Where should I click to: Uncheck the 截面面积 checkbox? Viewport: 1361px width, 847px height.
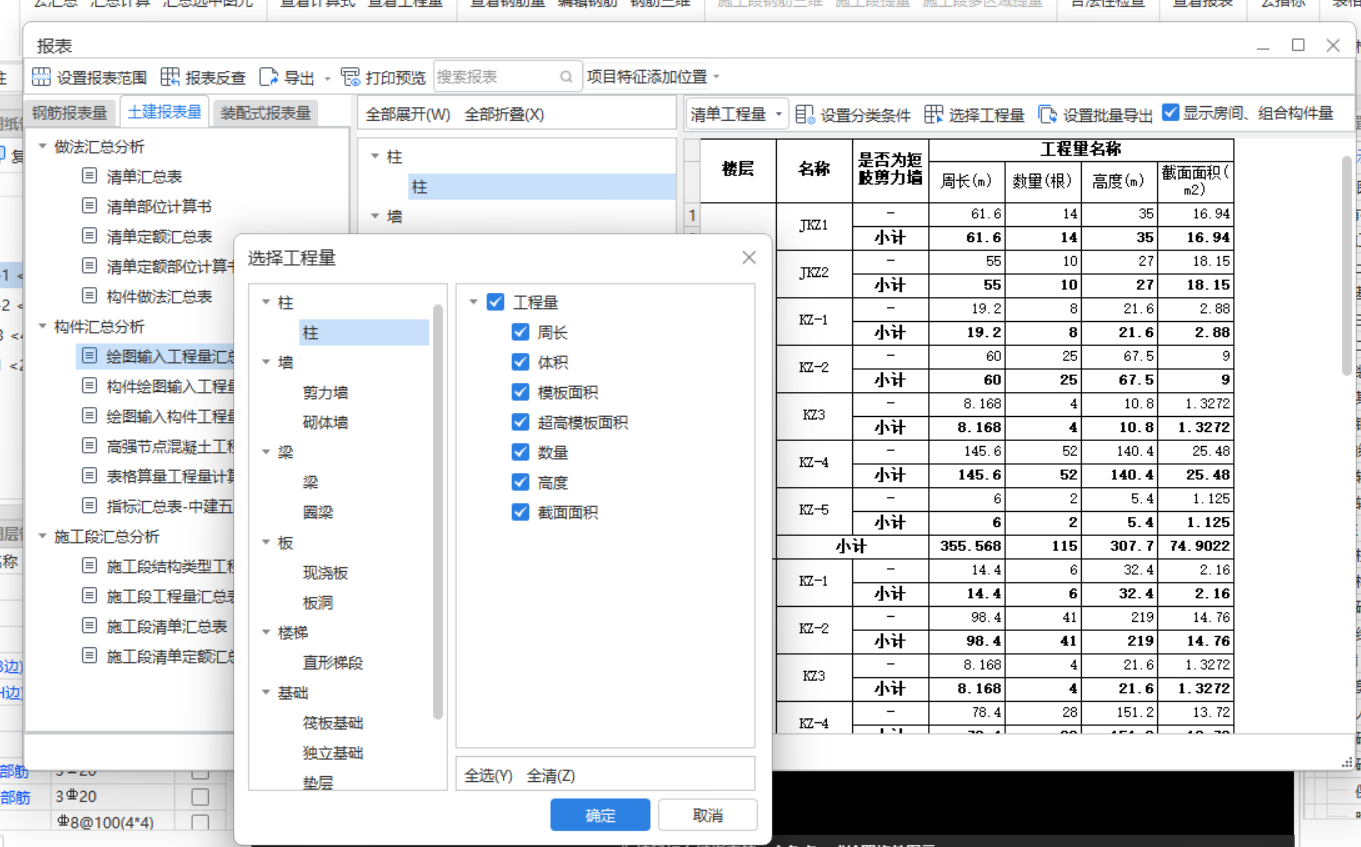[520, 512]
